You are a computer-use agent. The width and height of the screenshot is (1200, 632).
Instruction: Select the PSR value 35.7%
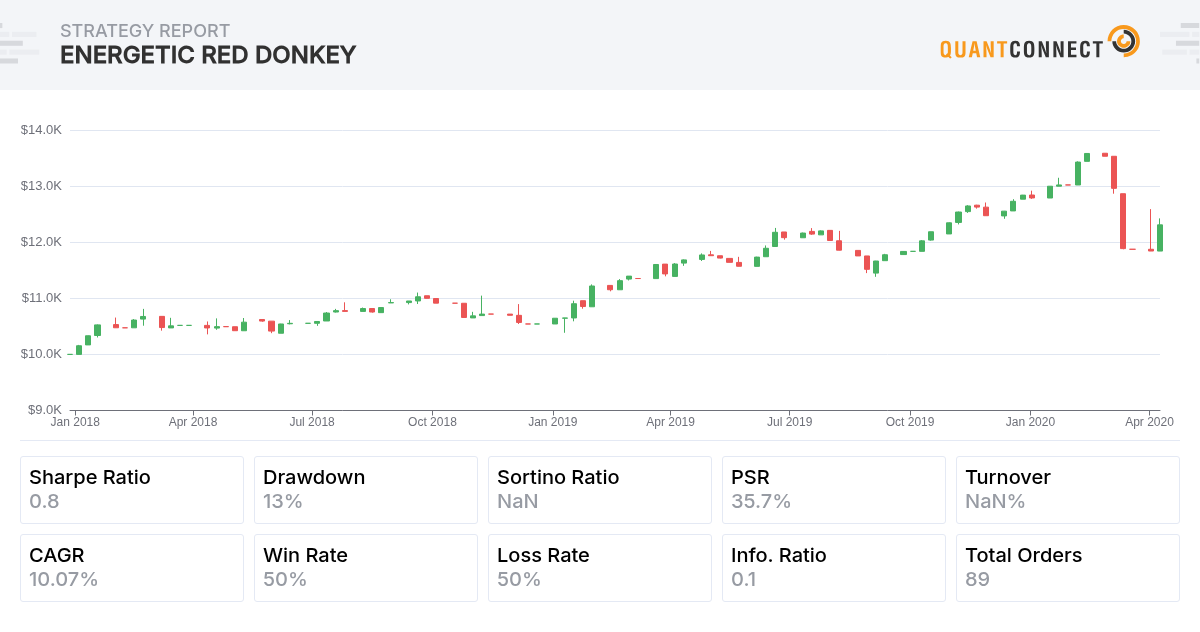pos(761,501)
